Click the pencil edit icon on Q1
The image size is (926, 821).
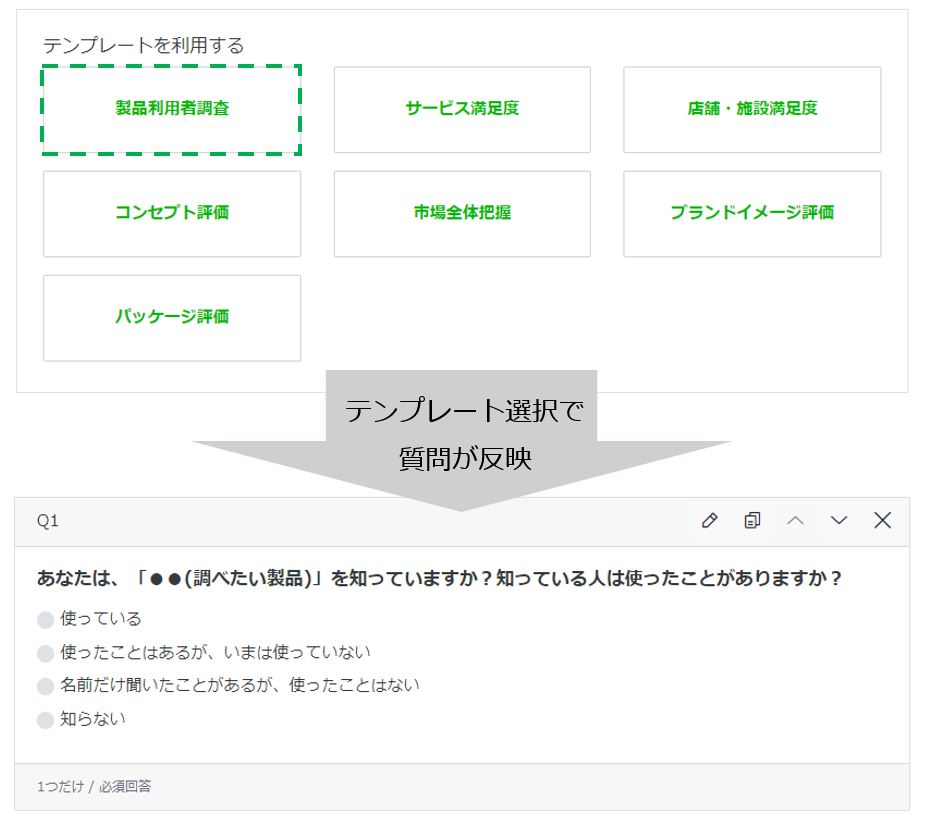(710, 520)
